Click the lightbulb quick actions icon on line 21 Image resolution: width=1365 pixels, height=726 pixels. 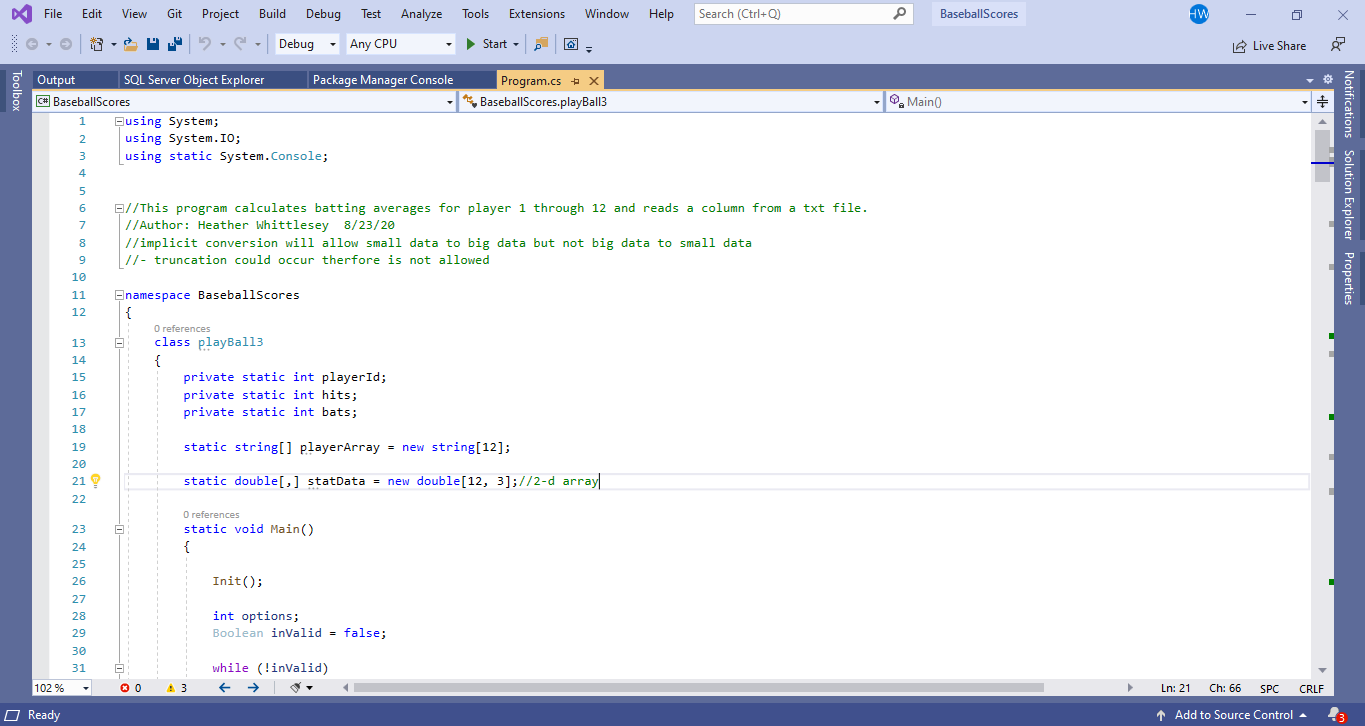[96, 481]
